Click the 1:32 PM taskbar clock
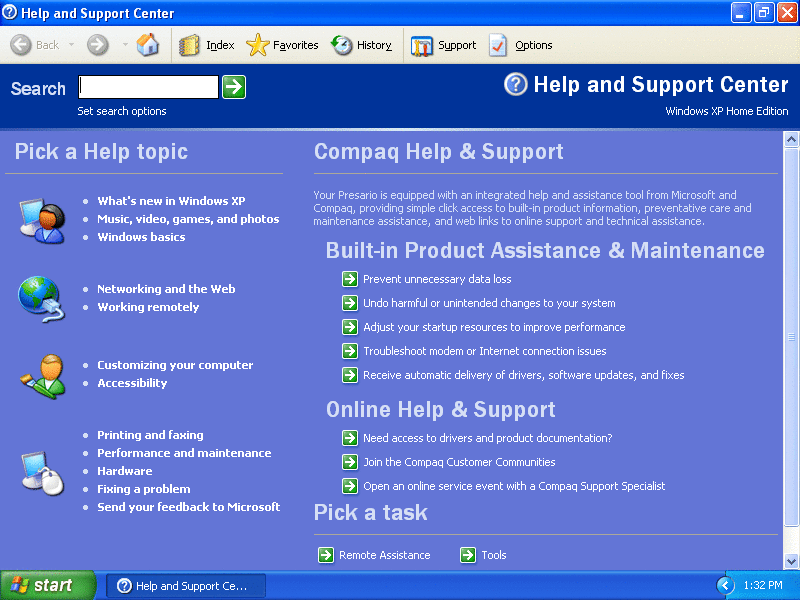 click(x=763, y=585)
